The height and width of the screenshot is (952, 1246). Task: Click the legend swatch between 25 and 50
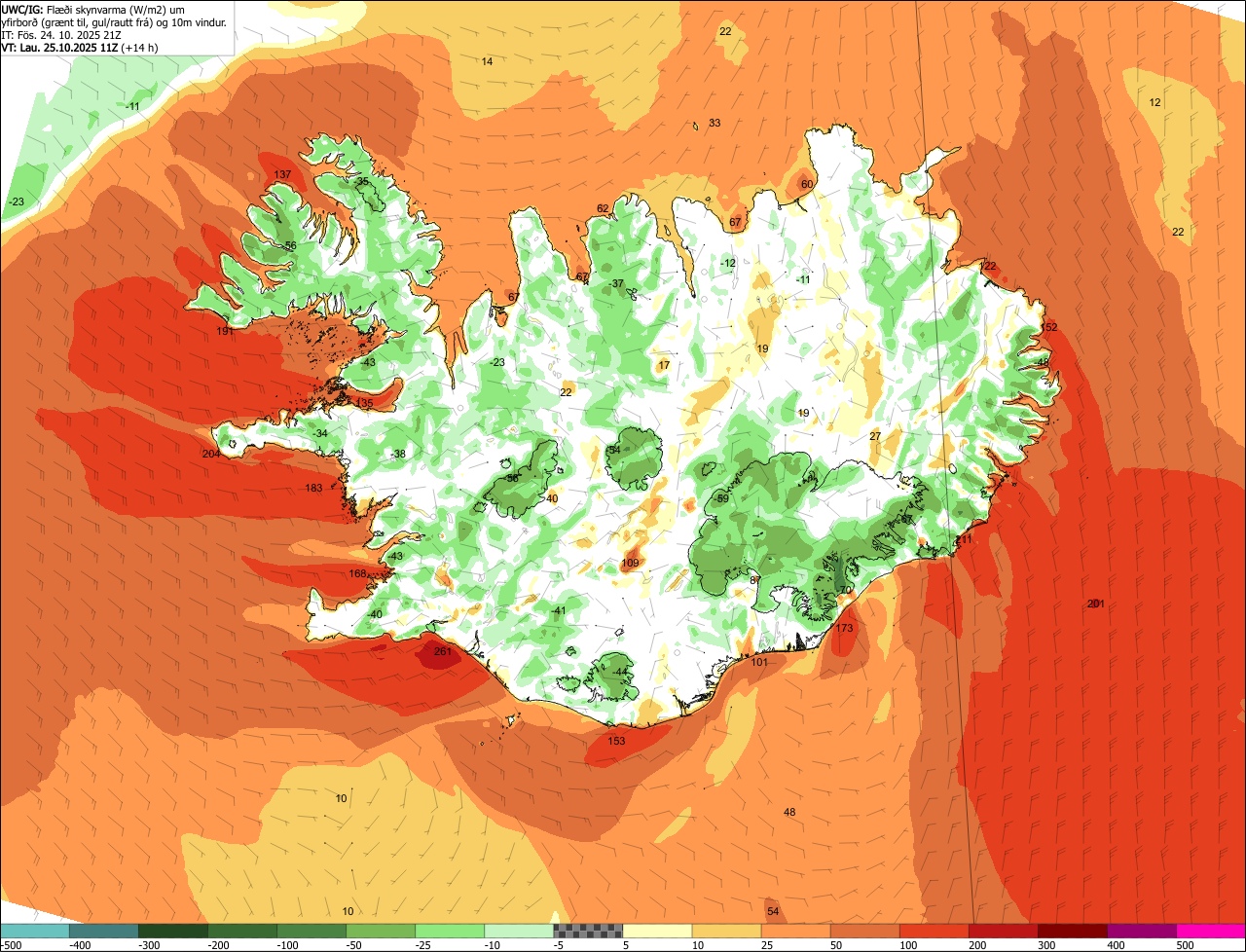point(795,931)
